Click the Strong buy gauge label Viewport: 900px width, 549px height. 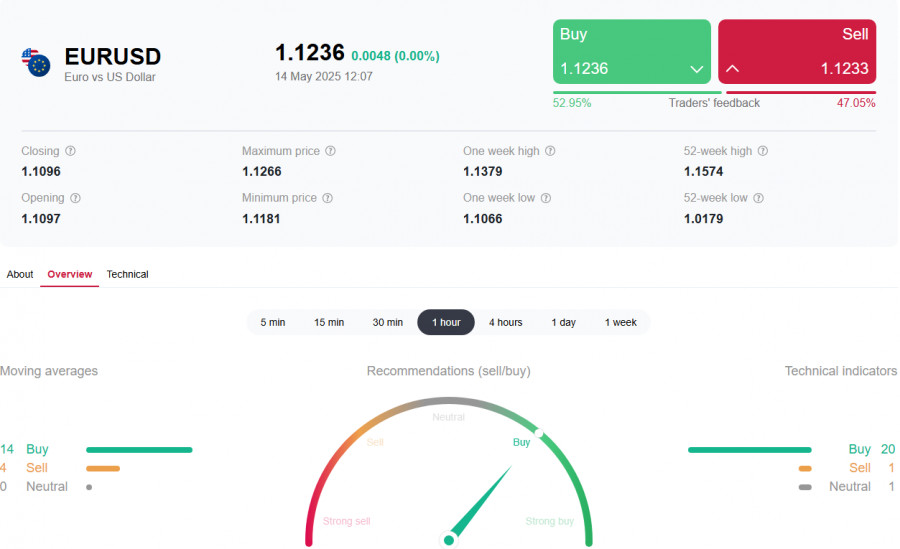[x=549, y=521]
